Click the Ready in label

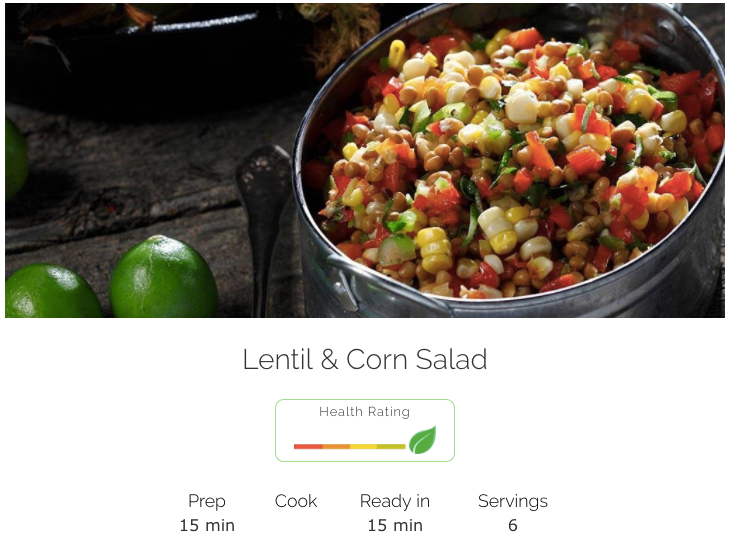tap(395, 501)
